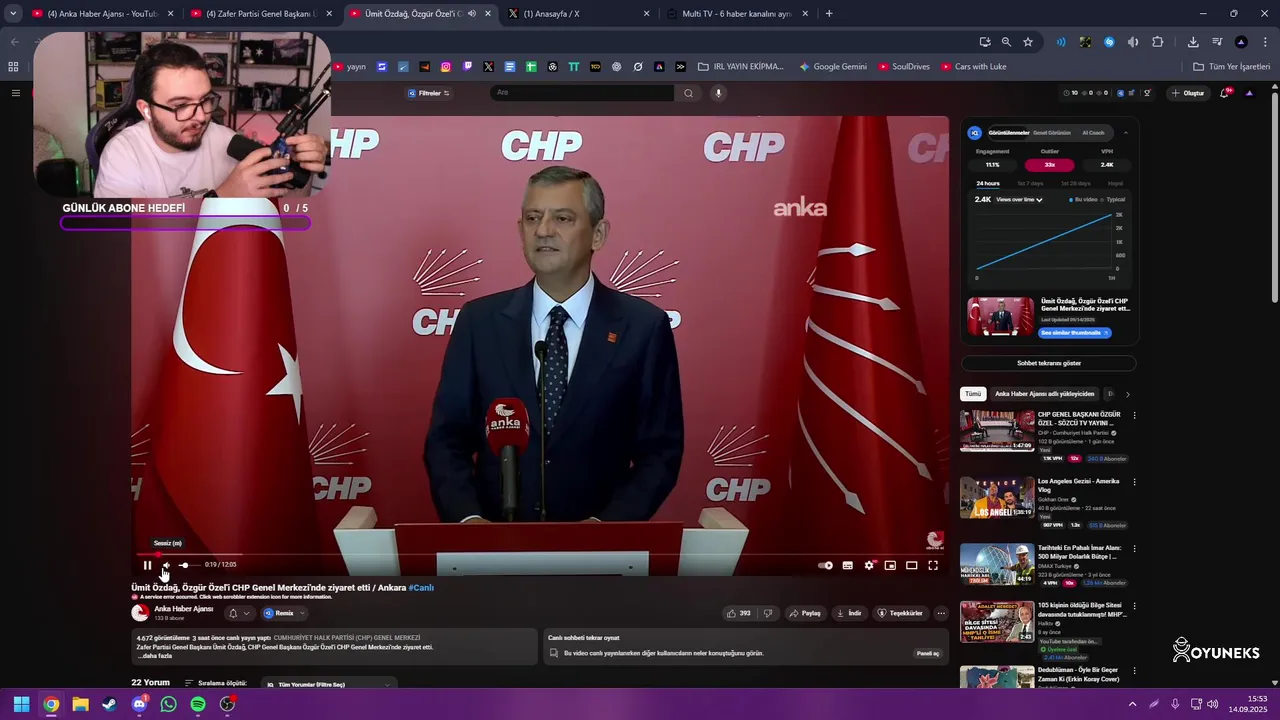The width and height of the screenshot is (1280, 720).
Task: Open the Tüm Yer İşaretleri bookmarks folder
Action: pos(1231,67)
